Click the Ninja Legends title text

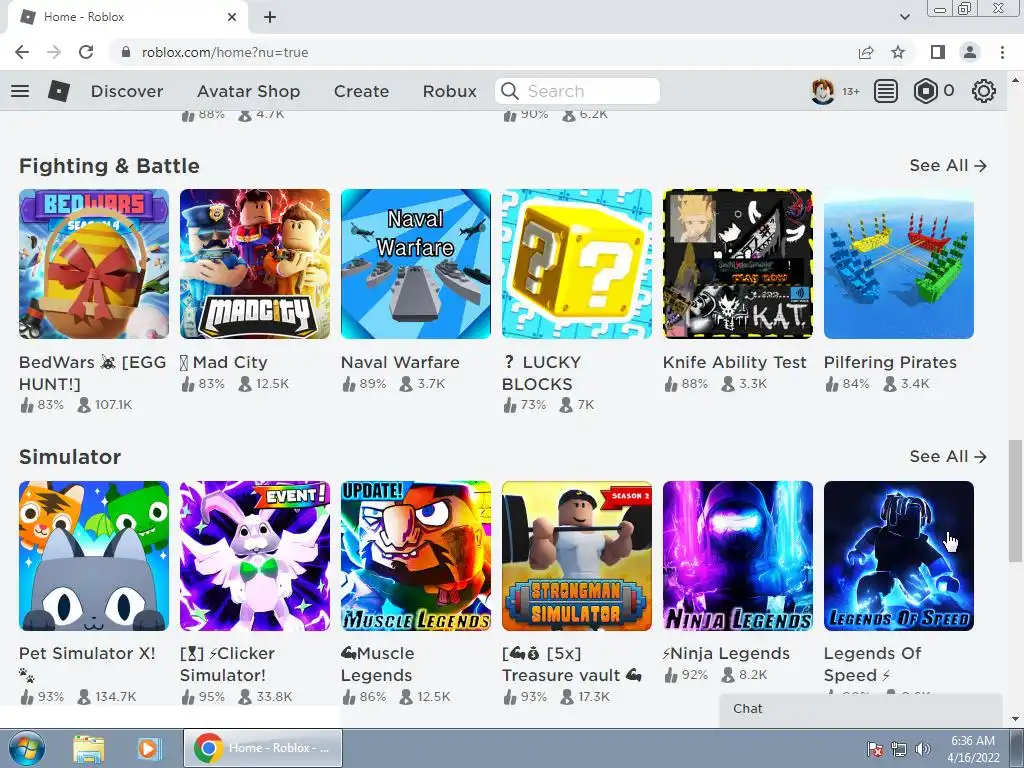pos(727,654)
